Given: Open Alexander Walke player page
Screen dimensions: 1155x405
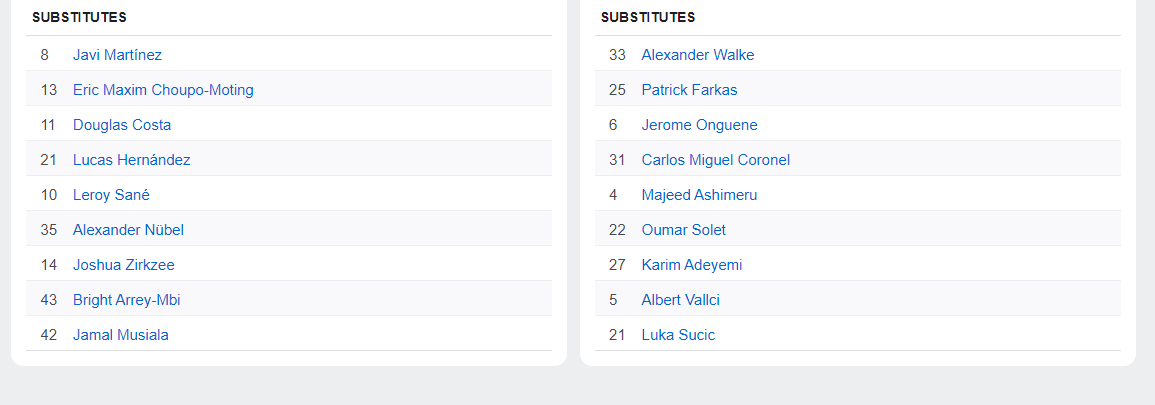Looking at the screenshot, I should (x=697, y=55).
